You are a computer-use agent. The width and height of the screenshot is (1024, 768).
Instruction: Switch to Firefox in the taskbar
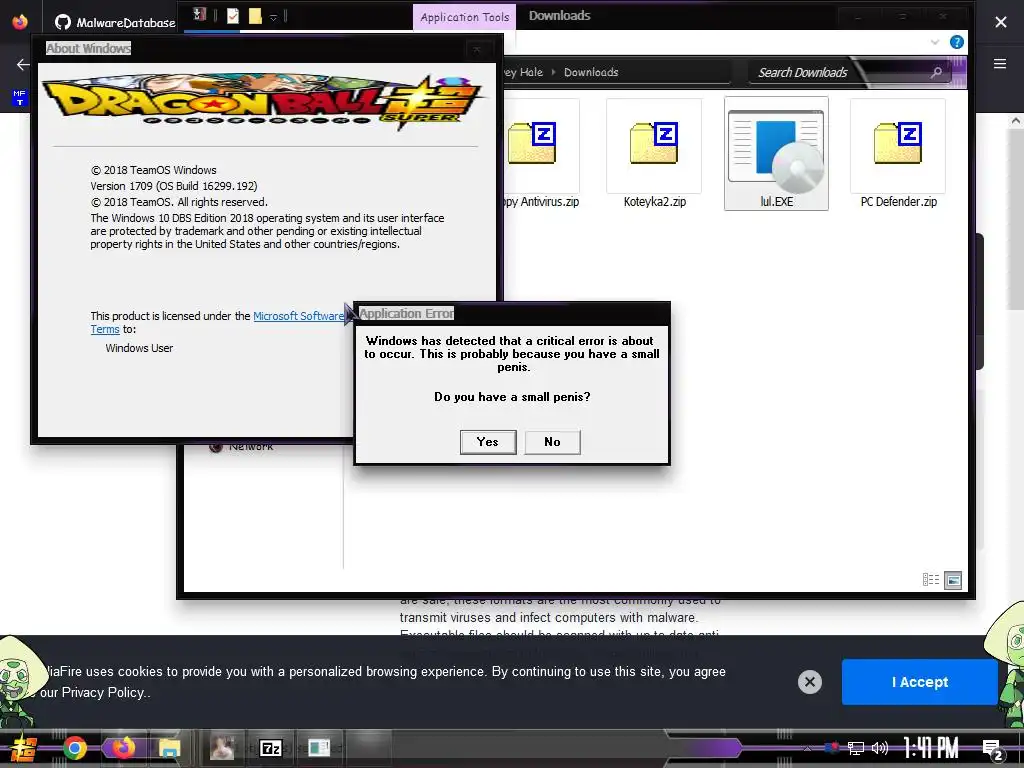tap(122, 747)
